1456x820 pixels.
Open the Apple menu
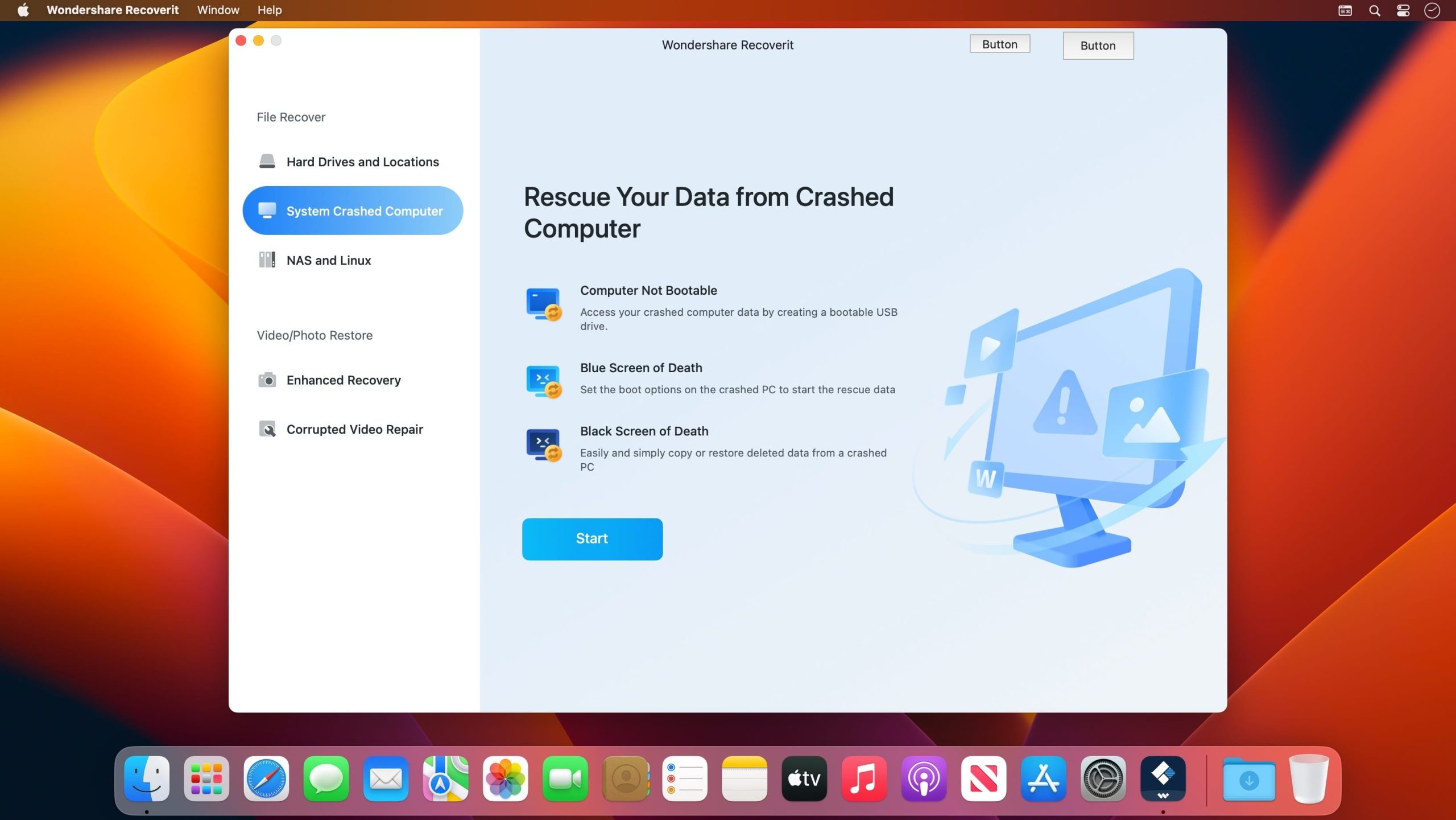[22, 10]
